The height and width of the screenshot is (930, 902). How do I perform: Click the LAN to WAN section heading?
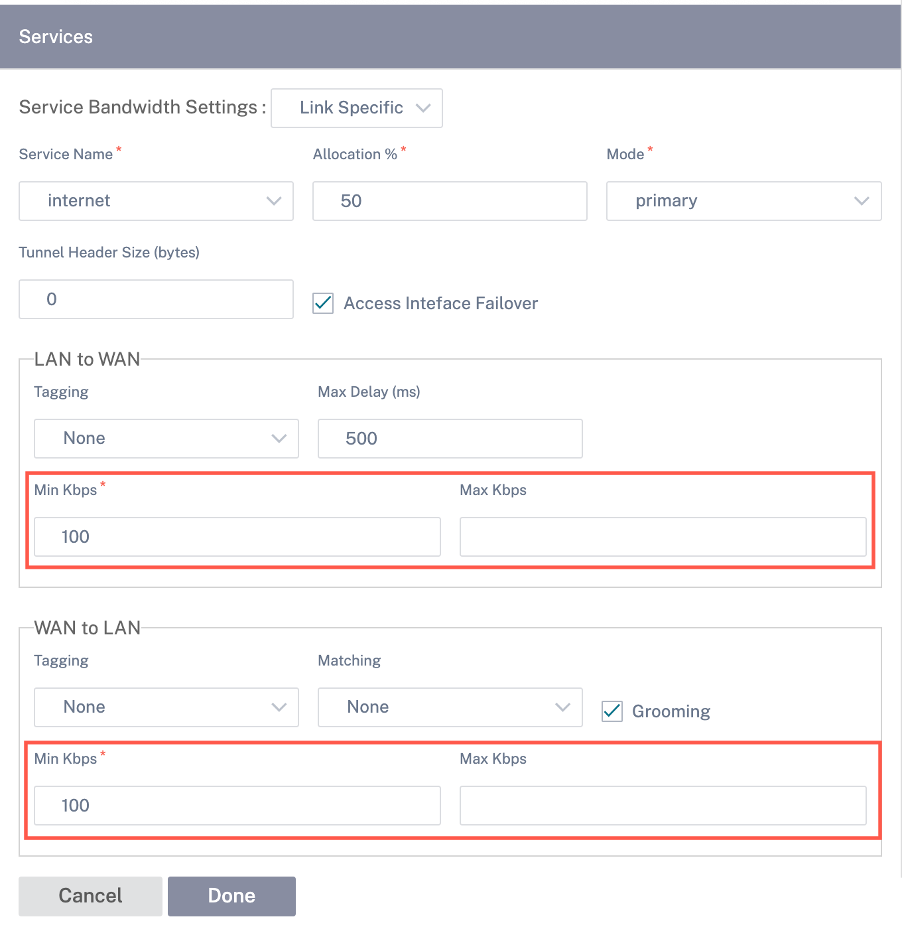click(87, 359)
